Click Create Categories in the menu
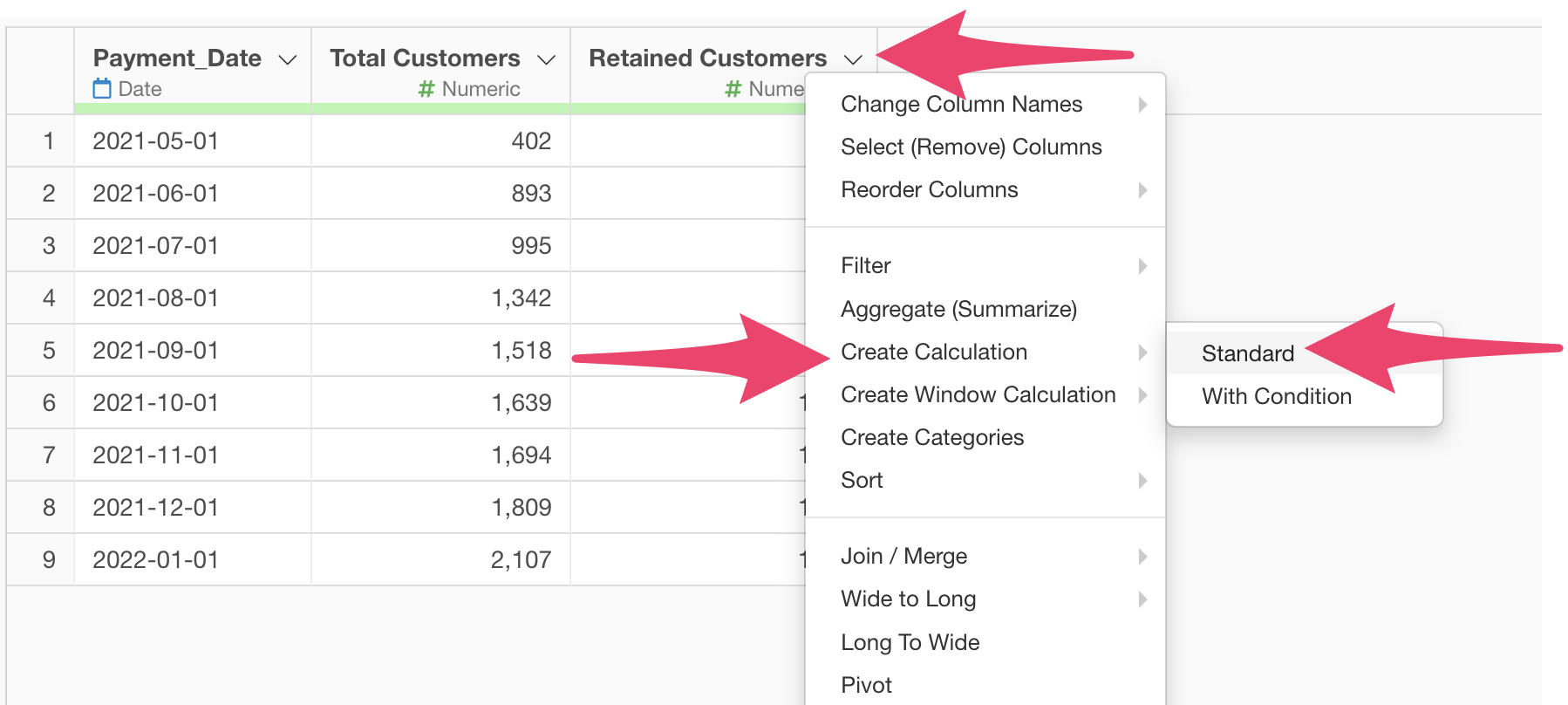Image resolution: width=1568 pixels, height=705 pixels. tap(931, 437)
